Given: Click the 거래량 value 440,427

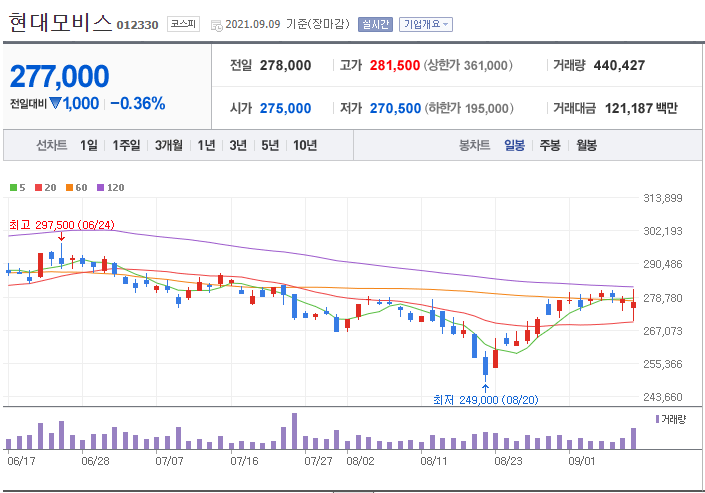Looking at the screenshot, I should (620, 66).
